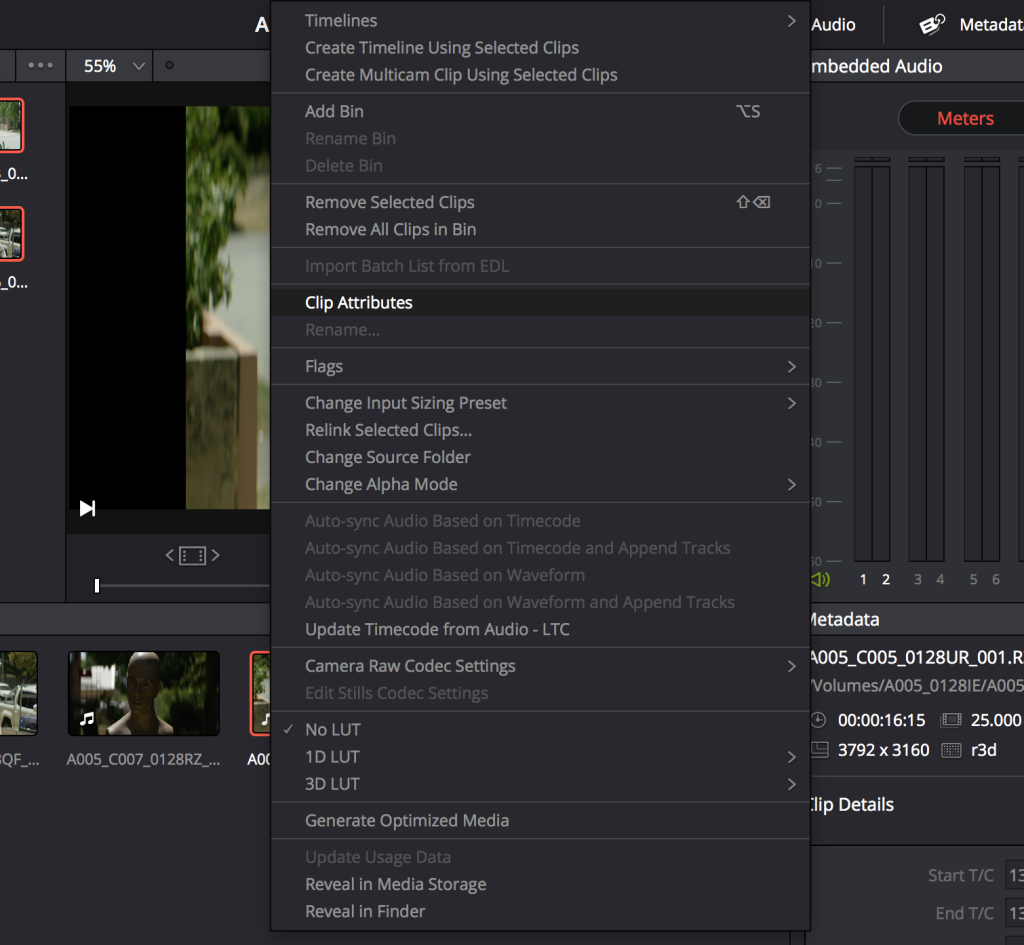
Task: Open the Metadata panel tag icon
Action: click(x=932, y=25)
